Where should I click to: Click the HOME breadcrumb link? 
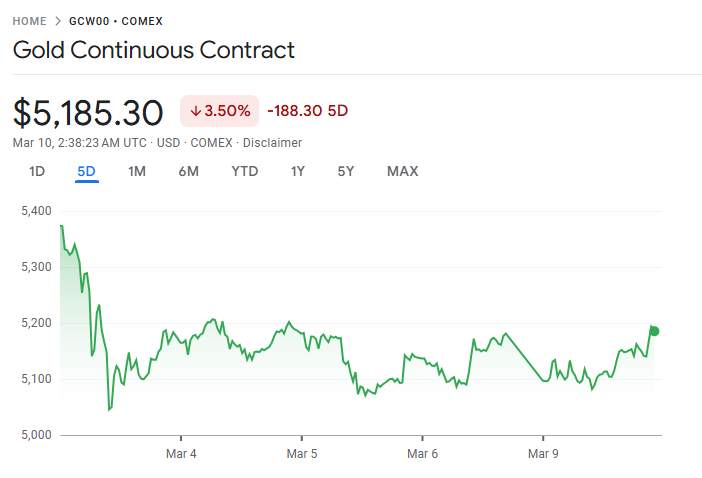pos(29,21)
